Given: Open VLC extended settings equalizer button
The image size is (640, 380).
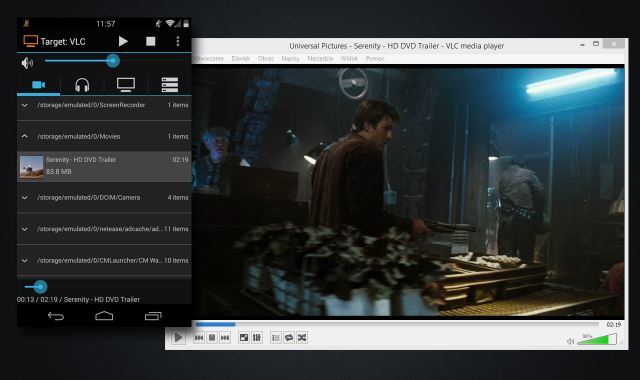Looking at the screenshot, I should pyautogui.click(x=257, y=338).
